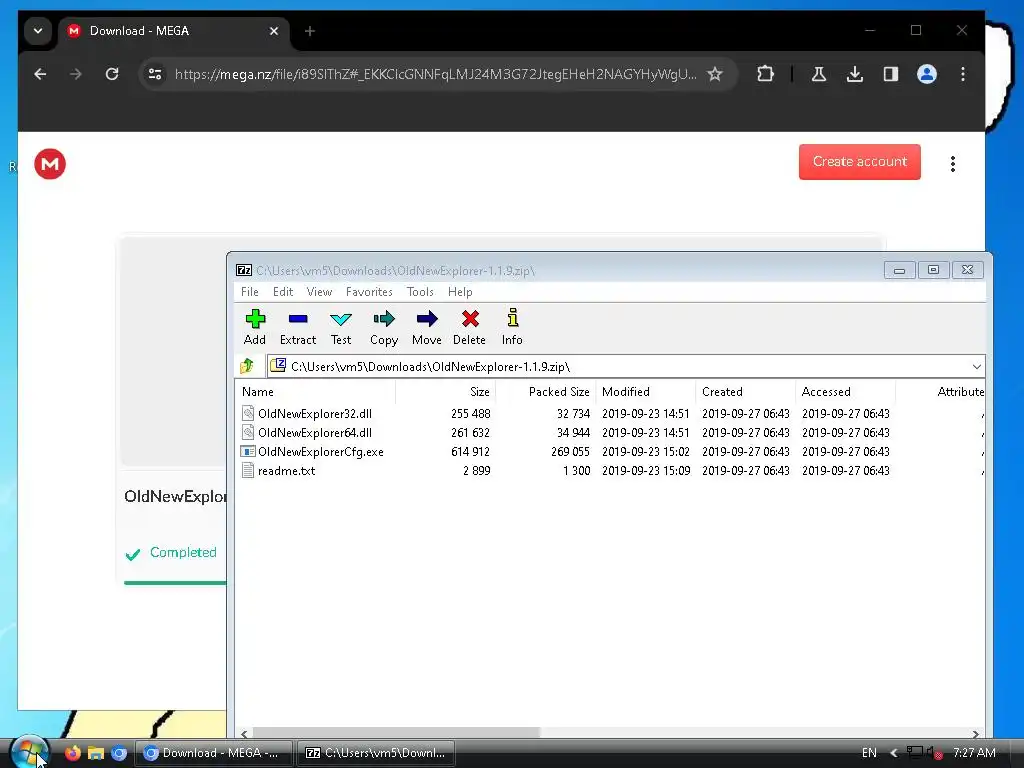Select the readme.txt file icon
This screenshot has width=1024, height=768.
(248, 470)
